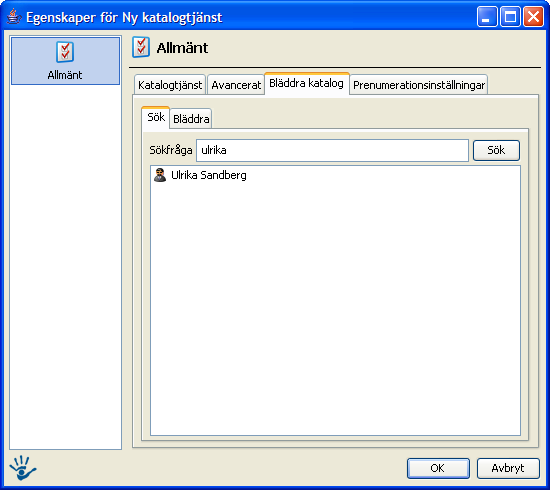Select the Allmänt checklist icon in left sidebar
The image size is (550, 490).
(65, 52)
